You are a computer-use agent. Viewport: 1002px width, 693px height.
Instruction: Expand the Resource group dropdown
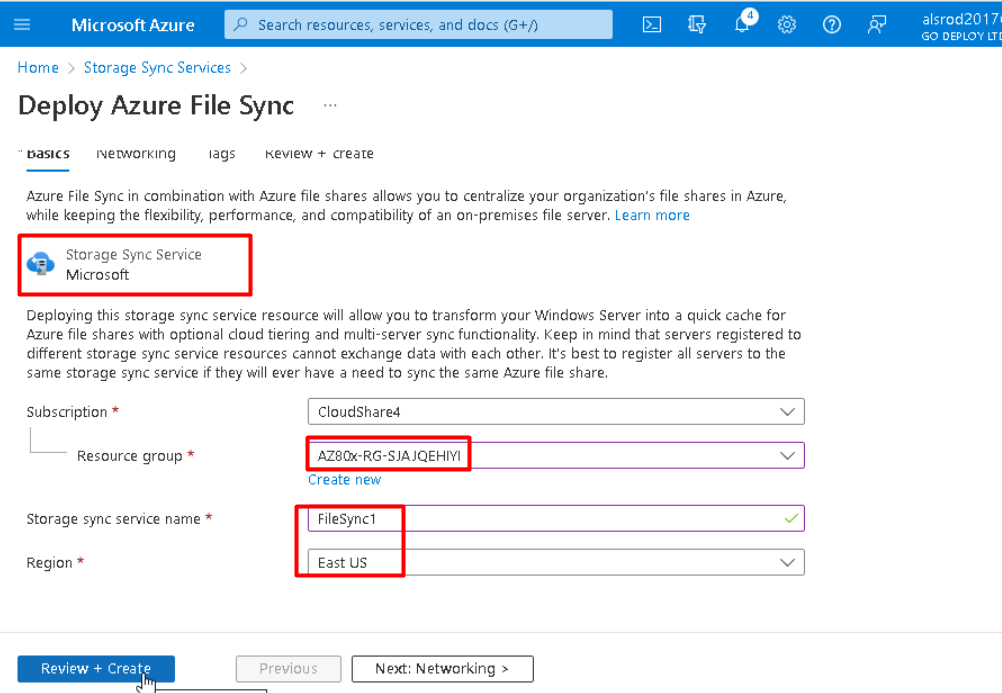[x=556, y=456]
